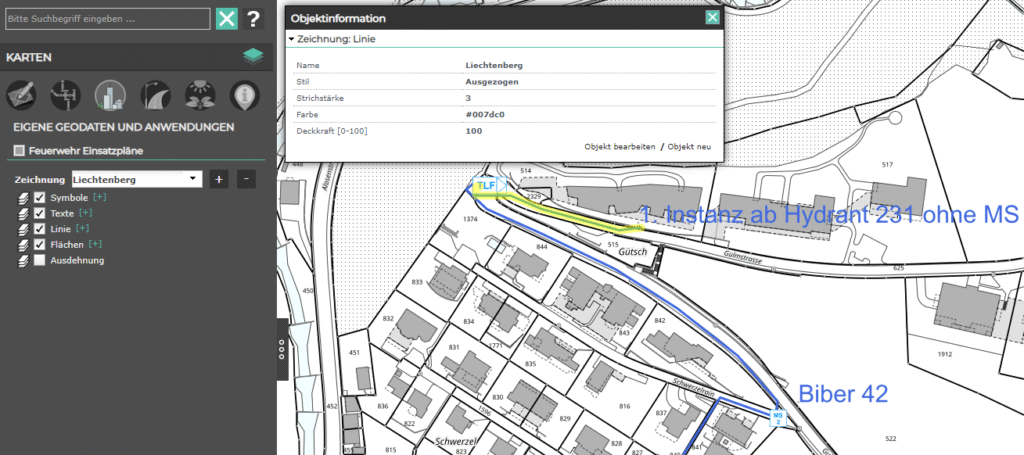Click in the search term input field
This screenshot has height=455, width=1024.
[x=105, y=19]
